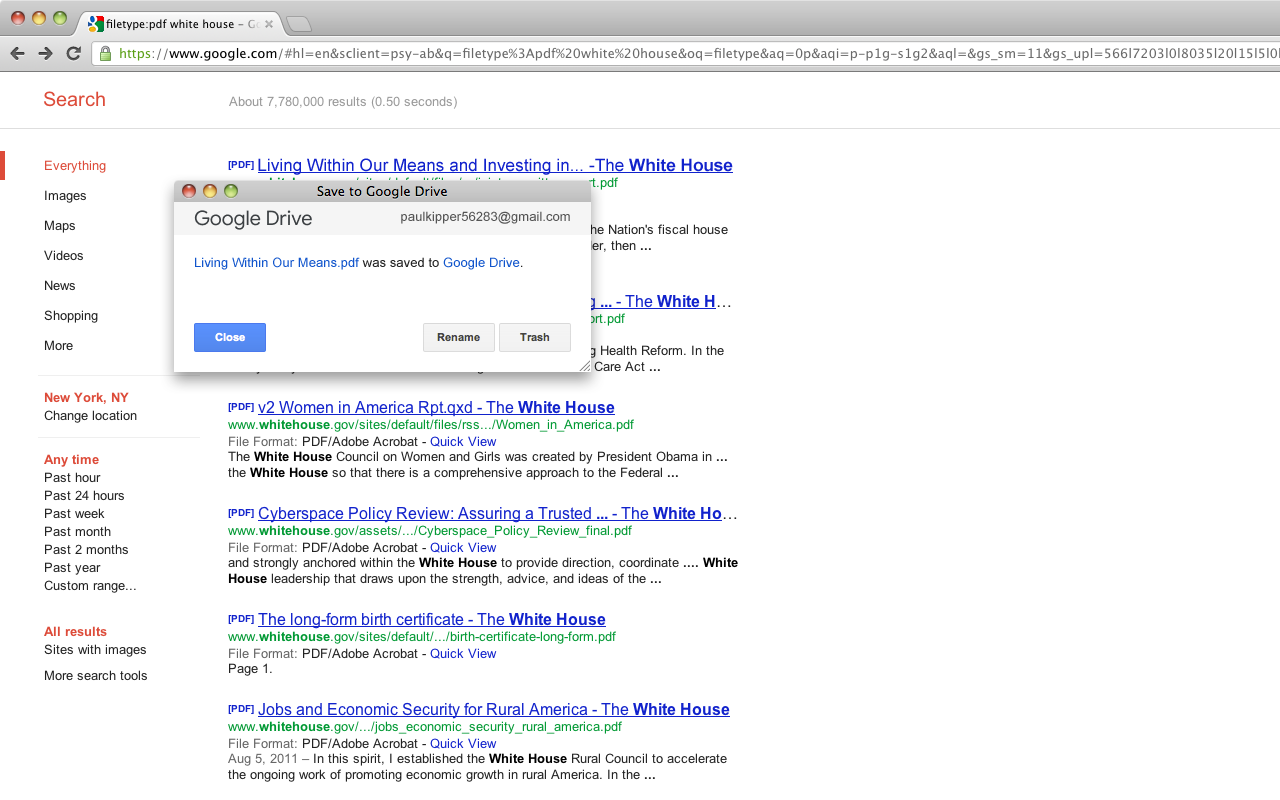Open a new browser tab
Viewport: 1280px width, 800px height.
(x=298, y=24)
